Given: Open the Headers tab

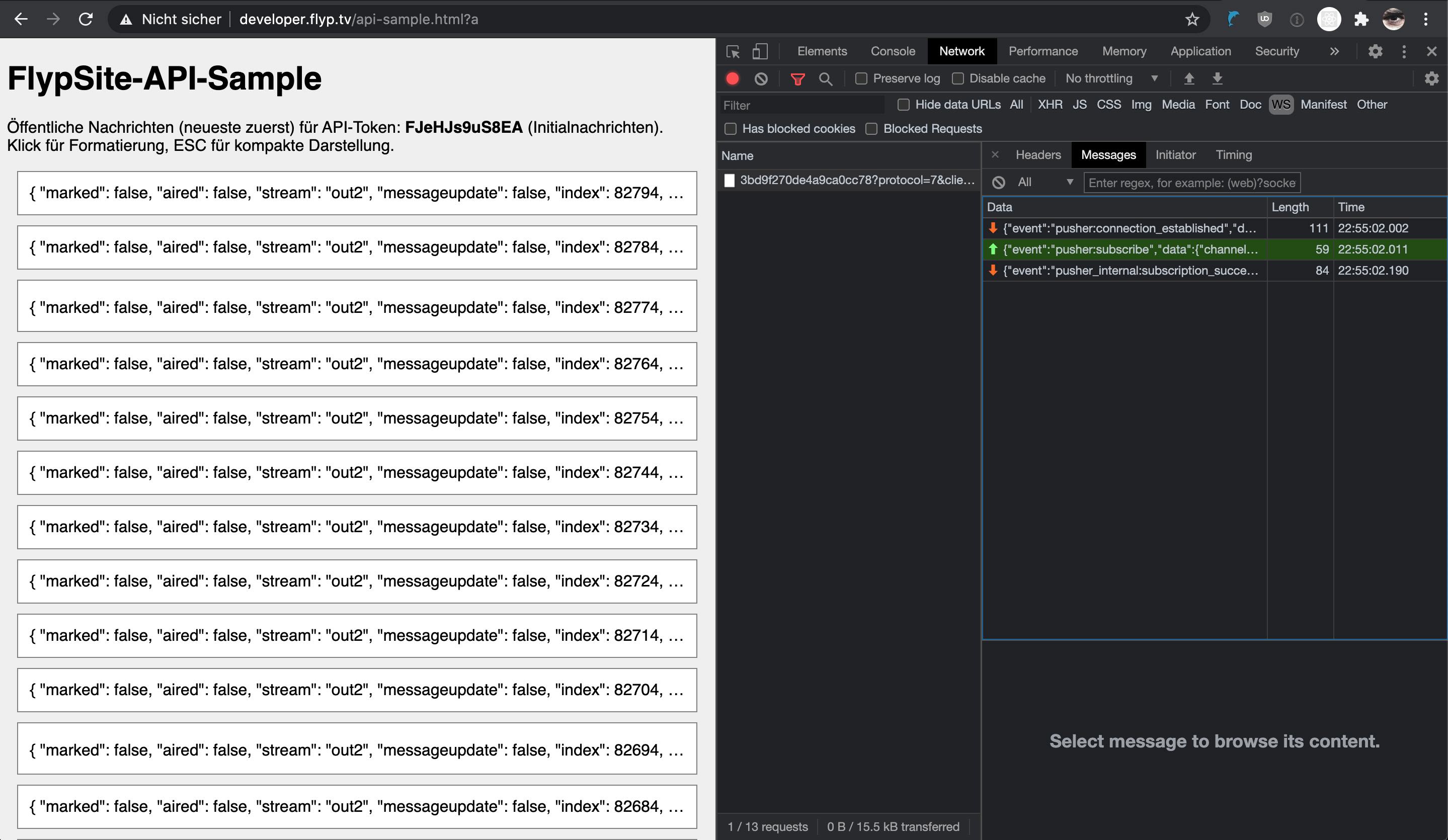Looking at the screenshot, I should click(x=1038, y=155).
